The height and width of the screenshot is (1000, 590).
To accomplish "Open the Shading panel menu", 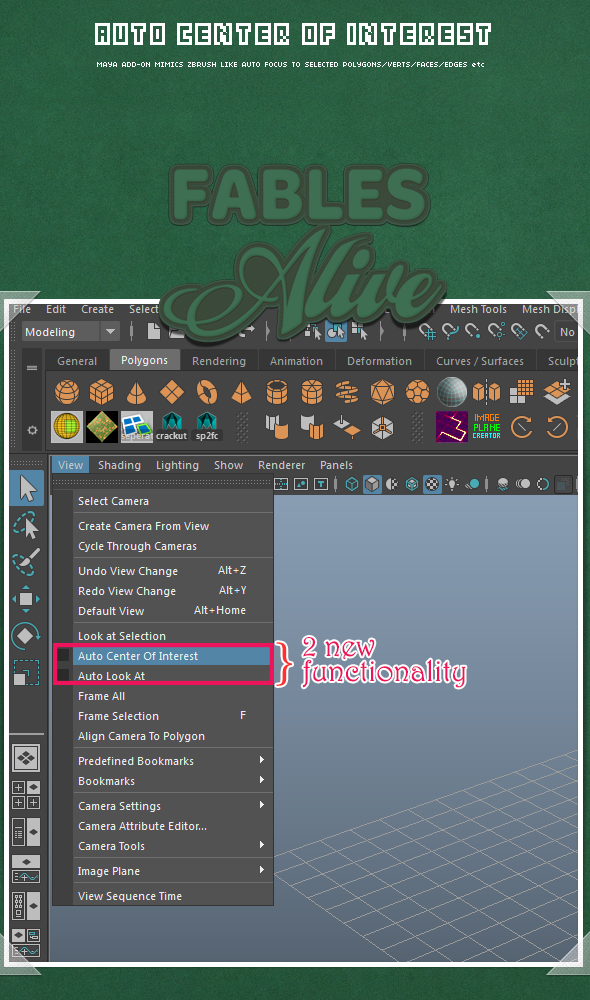I will click(x=119, y=465).
